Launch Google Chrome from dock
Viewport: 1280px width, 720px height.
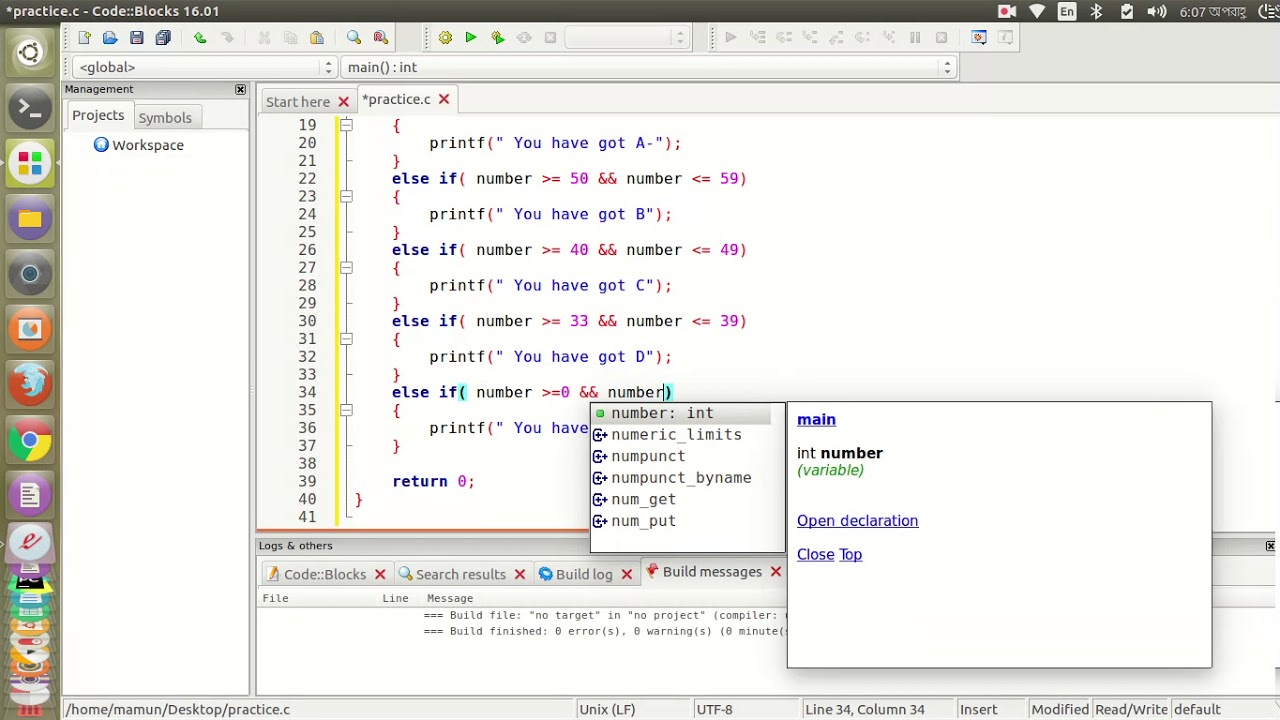[30, 440]
